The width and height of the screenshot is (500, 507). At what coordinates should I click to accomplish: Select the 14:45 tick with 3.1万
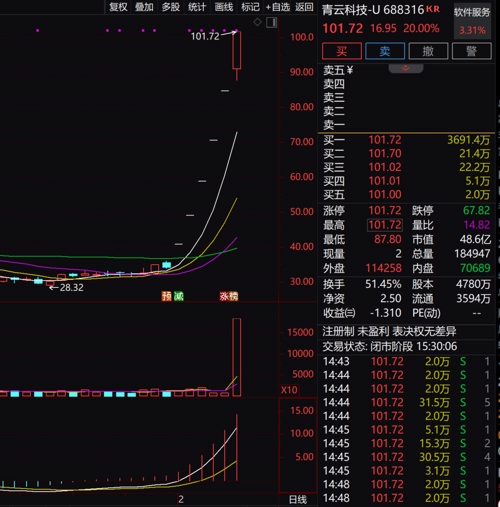point(407,471)
